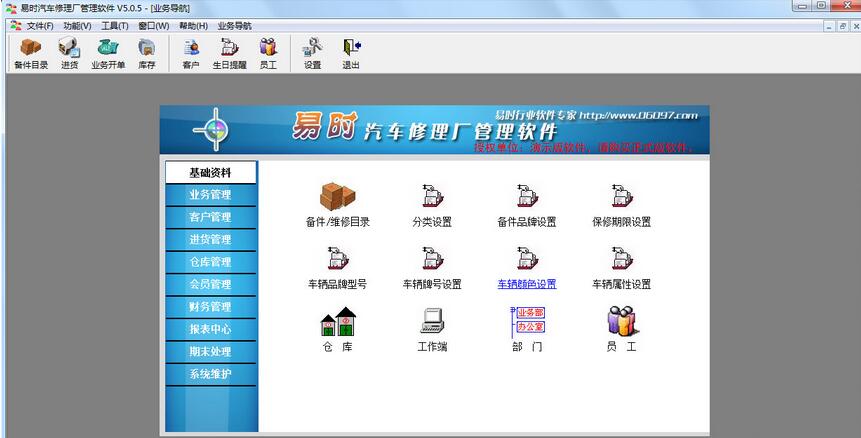861x438 pixels.
Task: Open 生日提醒 toolbar icon
Action: tap(230, 54)
